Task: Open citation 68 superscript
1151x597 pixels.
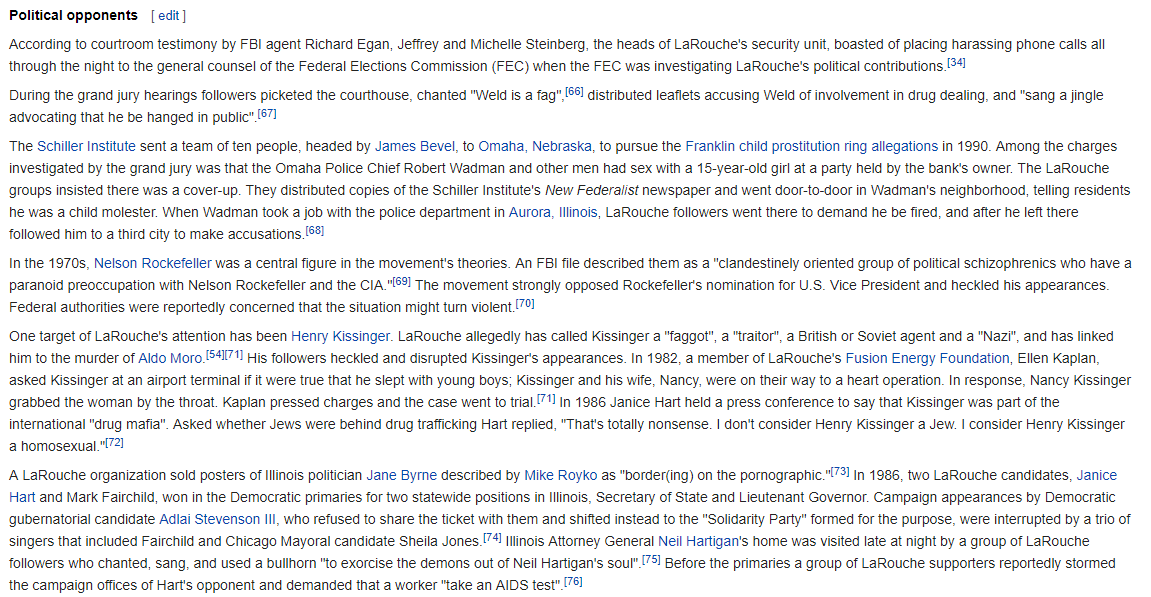Action: tap(314, 231)
